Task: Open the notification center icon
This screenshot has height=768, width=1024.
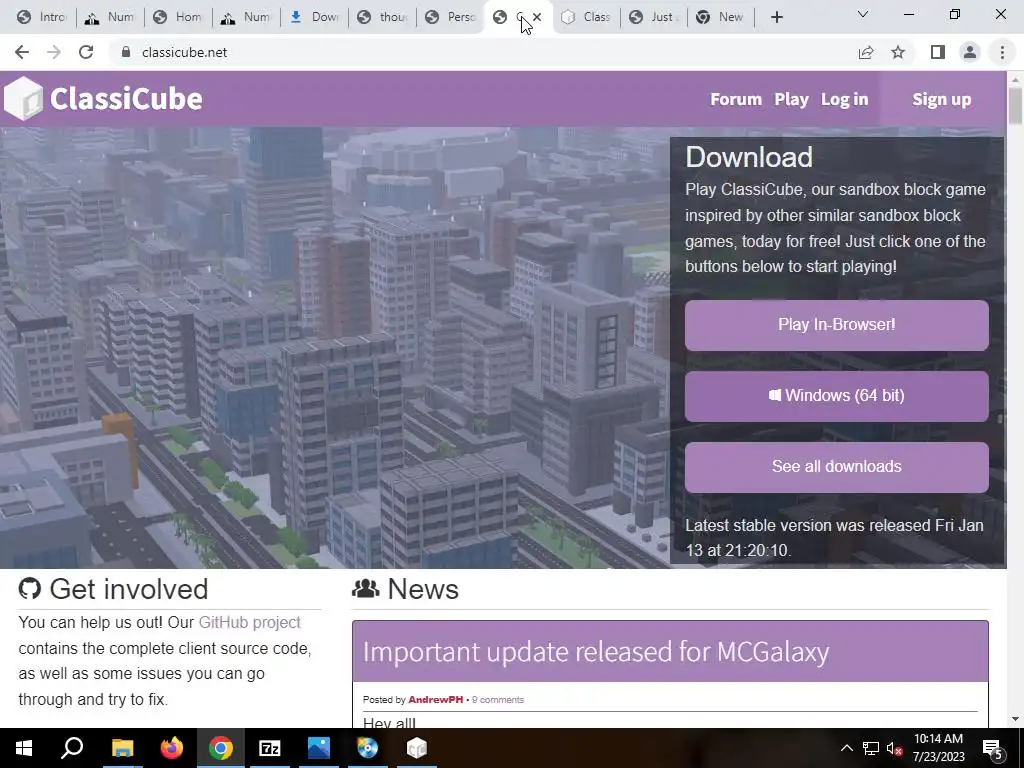Action: (992, 748)
